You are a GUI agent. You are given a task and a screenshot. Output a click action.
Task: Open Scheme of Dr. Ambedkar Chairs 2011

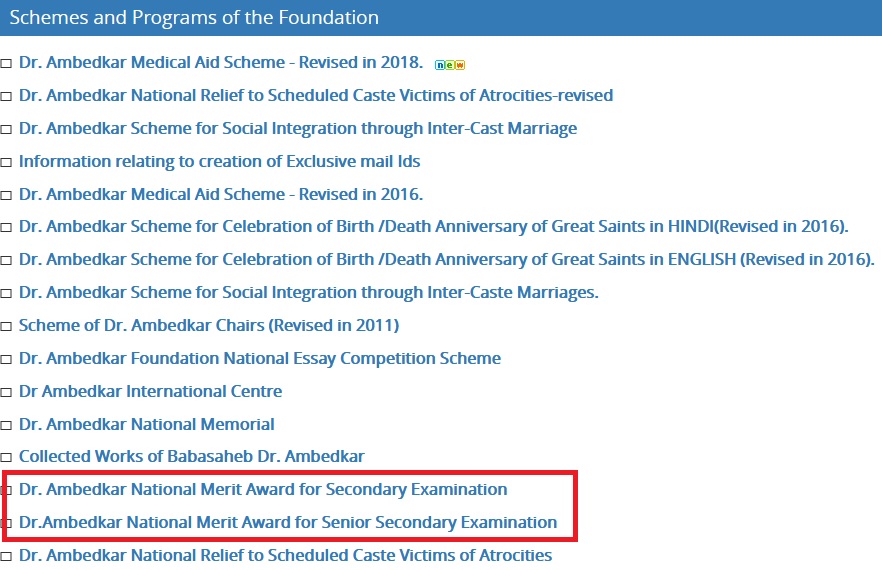(x=209, y=326)
